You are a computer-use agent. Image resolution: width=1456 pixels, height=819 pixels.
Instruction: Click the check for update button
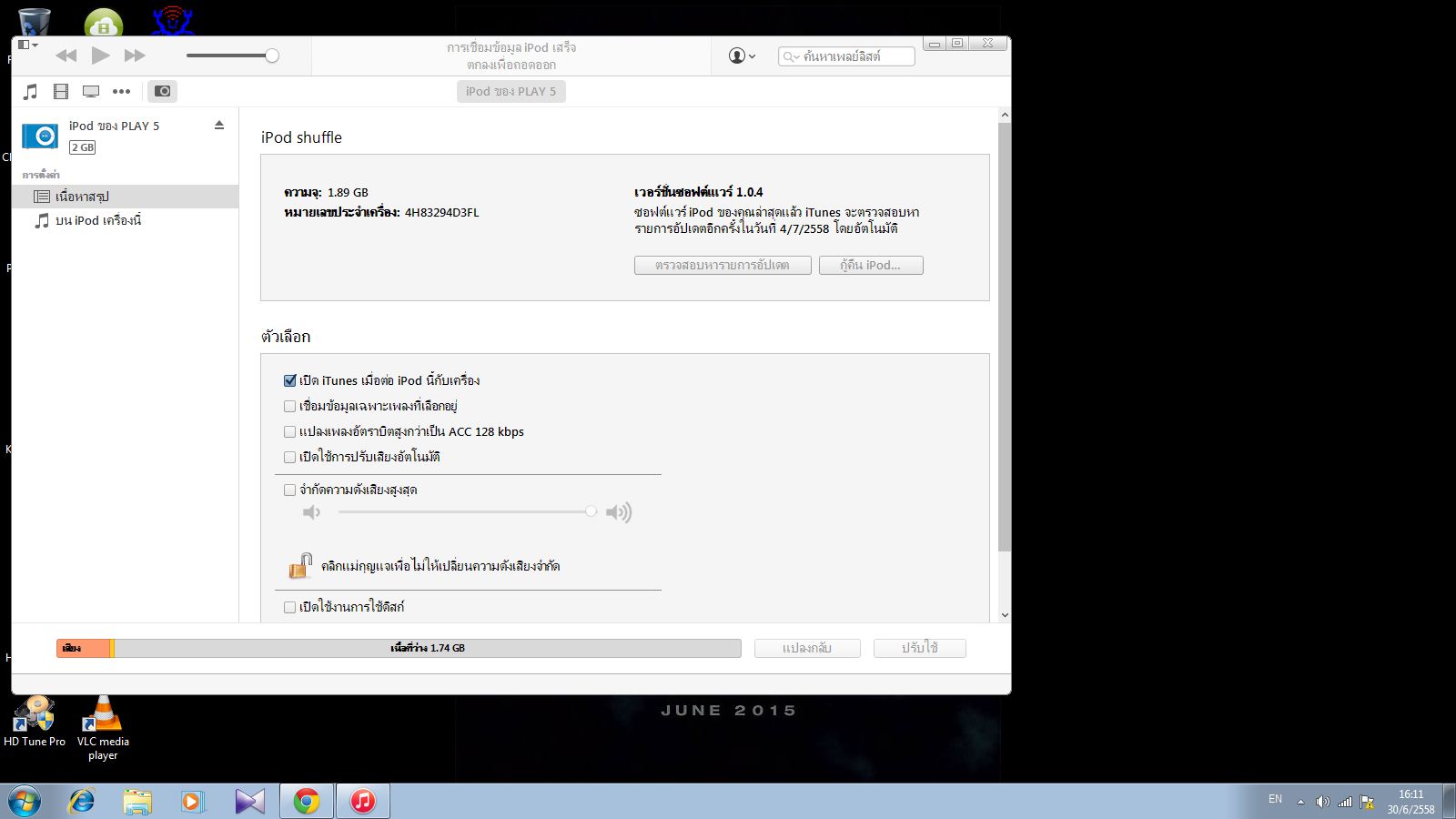coord(722,265)
